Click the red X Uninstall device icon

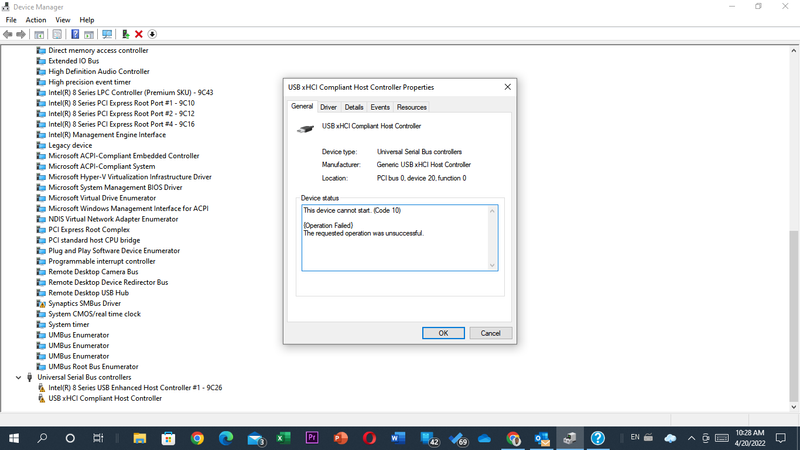[139, 34]
